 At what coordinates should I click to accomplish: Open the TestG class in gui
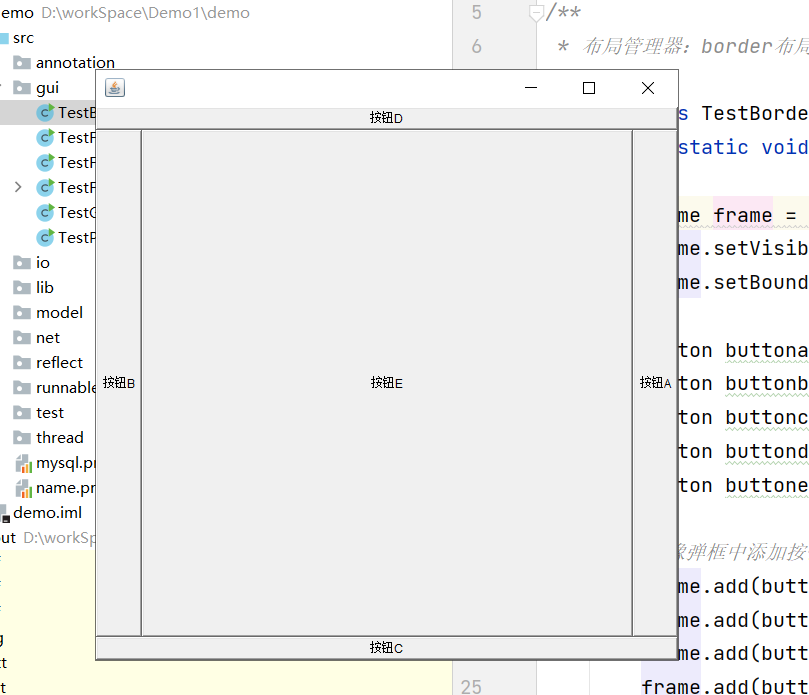tap(74, 212)
